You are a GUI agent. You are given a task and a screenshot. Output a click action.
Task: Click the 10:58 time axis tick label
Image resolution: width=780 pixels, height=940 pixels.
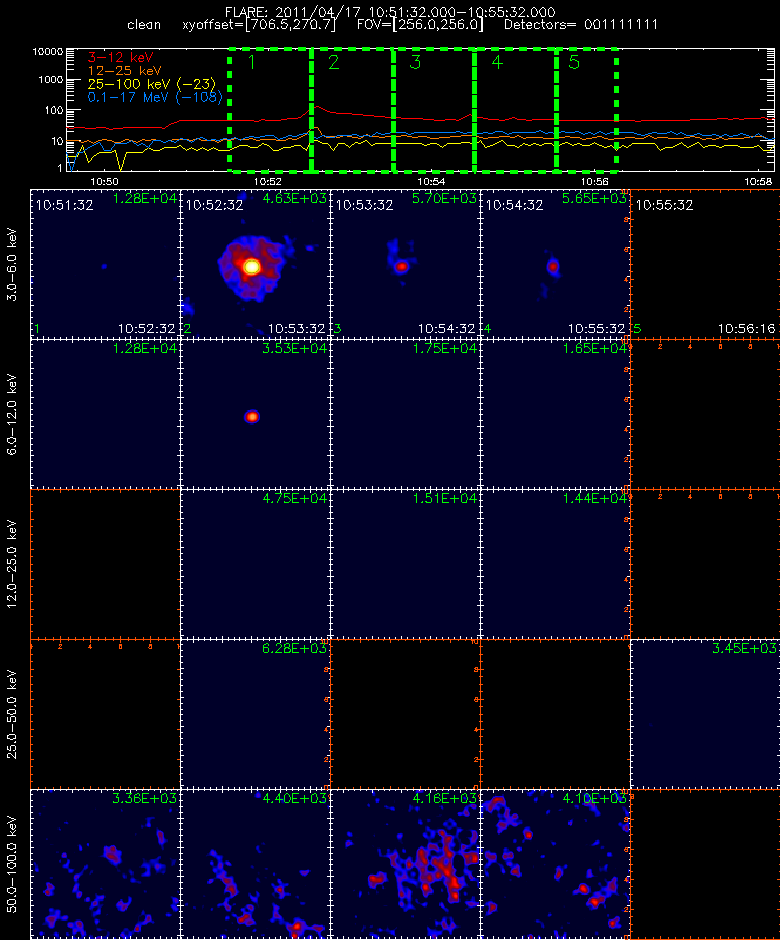pyautogui.click(x=758, y=182)
